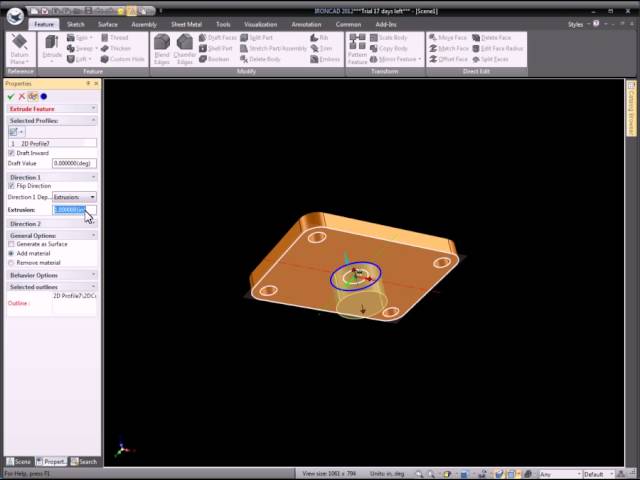Screen dimensions: 640x480
Task: Select Split Part tool
Action: 256,38
